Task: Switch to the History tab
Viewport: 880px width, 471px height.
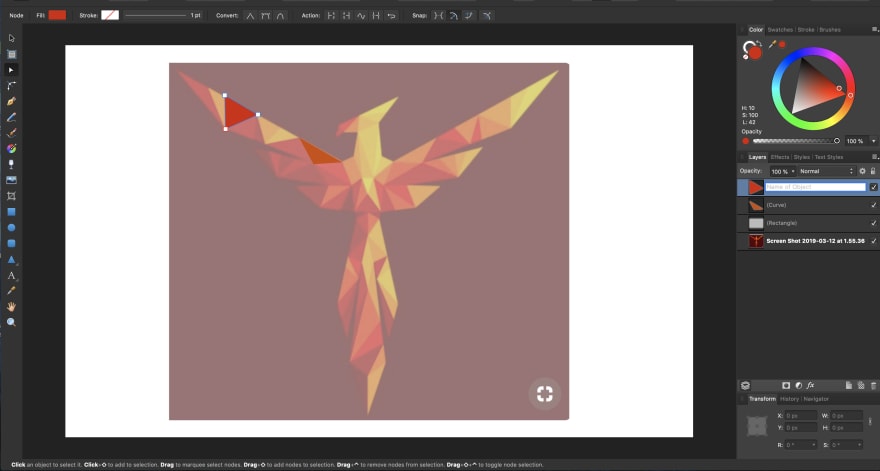Action: point(789,399)
